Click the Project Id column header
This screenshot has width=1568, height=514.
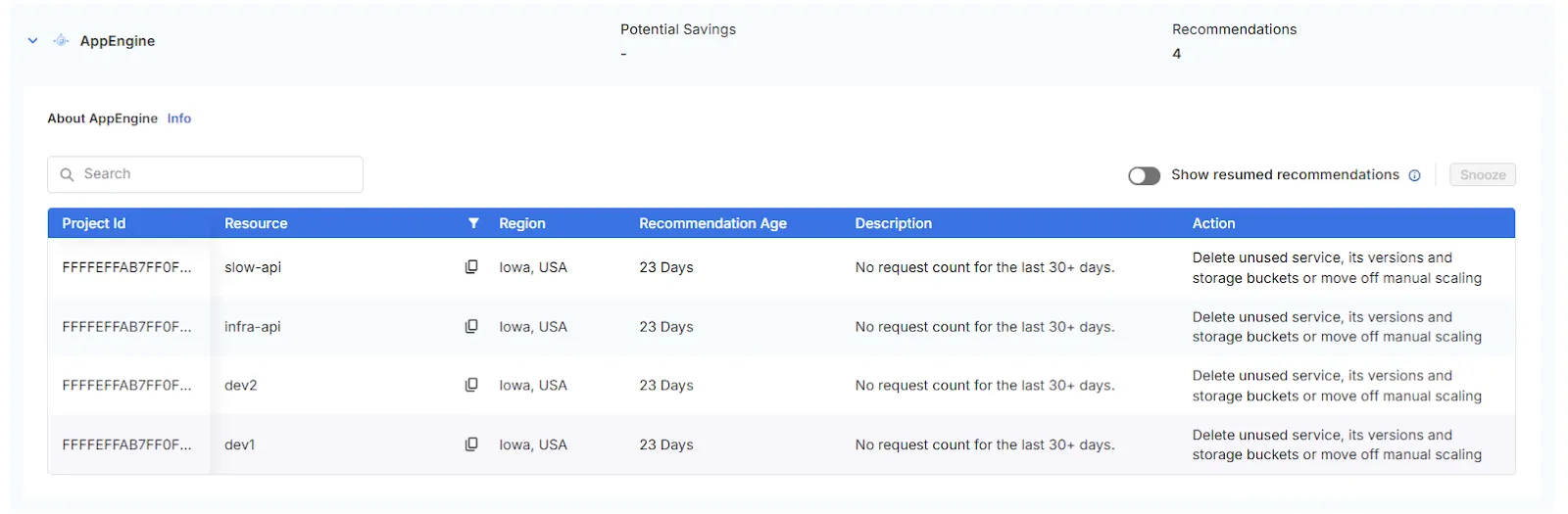pos(94,223)
